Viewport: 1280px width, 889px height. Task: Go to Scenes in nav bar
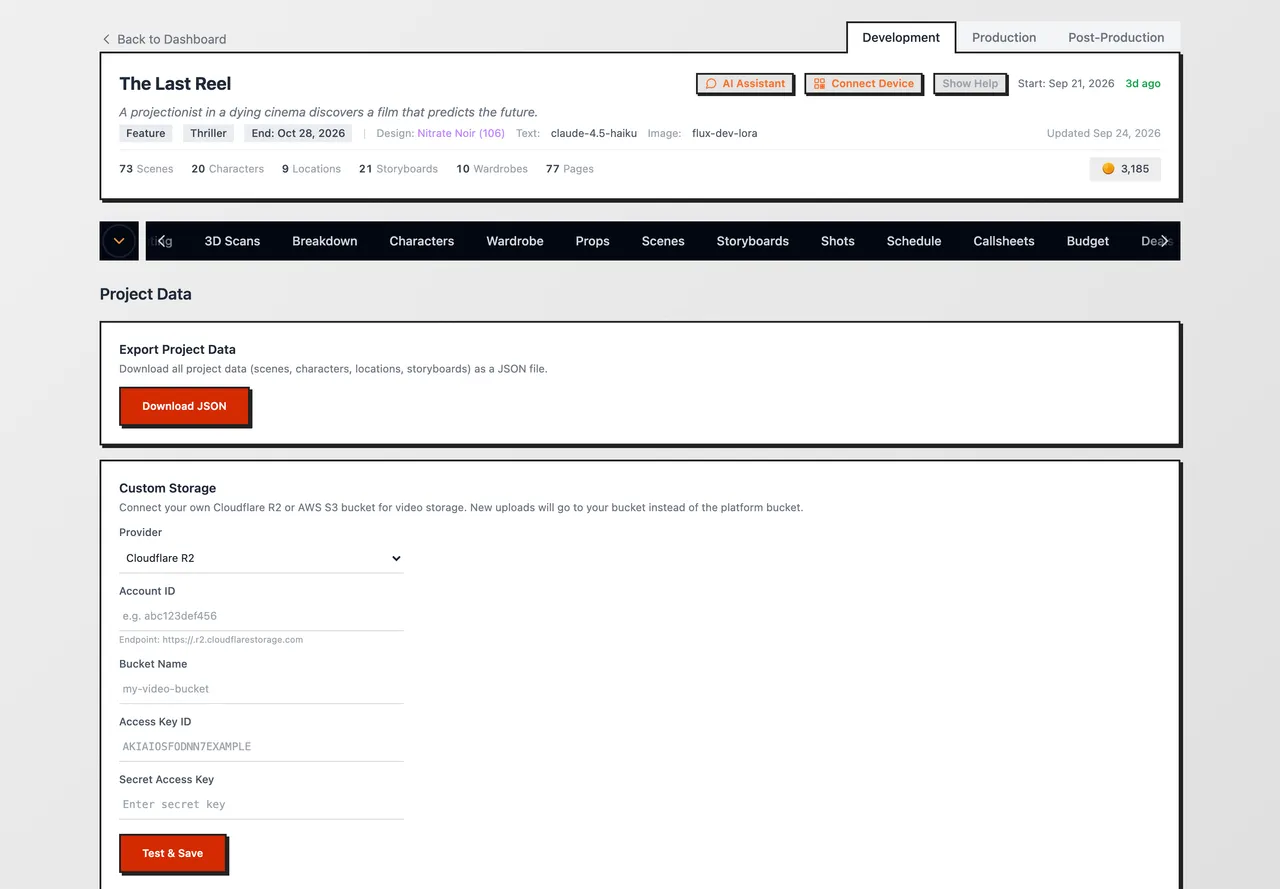coord(663,241)
